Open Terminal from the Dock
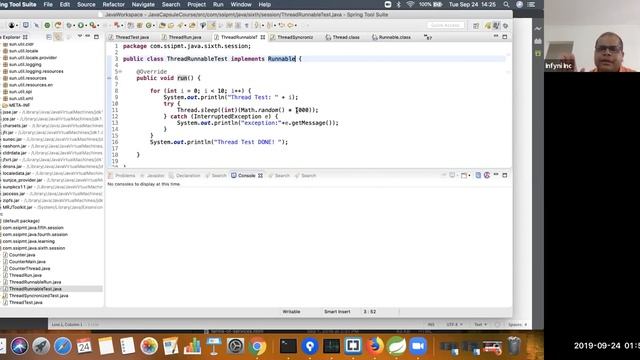Image resolution: width=640 pixels, height=360 pixels. pyautogui.click(x=288, y=346)
